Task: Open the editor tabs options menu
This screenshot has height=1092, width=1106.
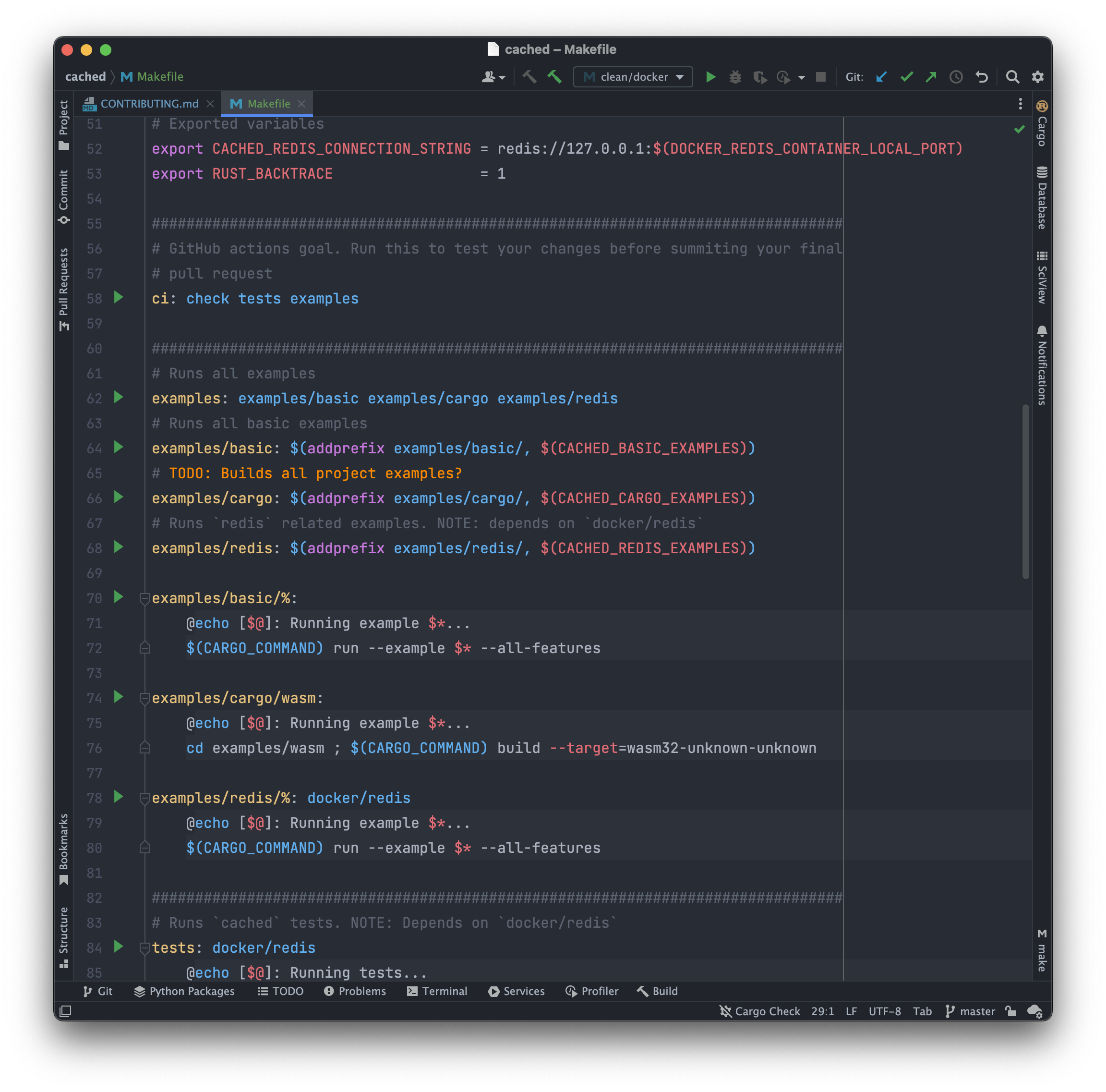Action: point(1020,104)
